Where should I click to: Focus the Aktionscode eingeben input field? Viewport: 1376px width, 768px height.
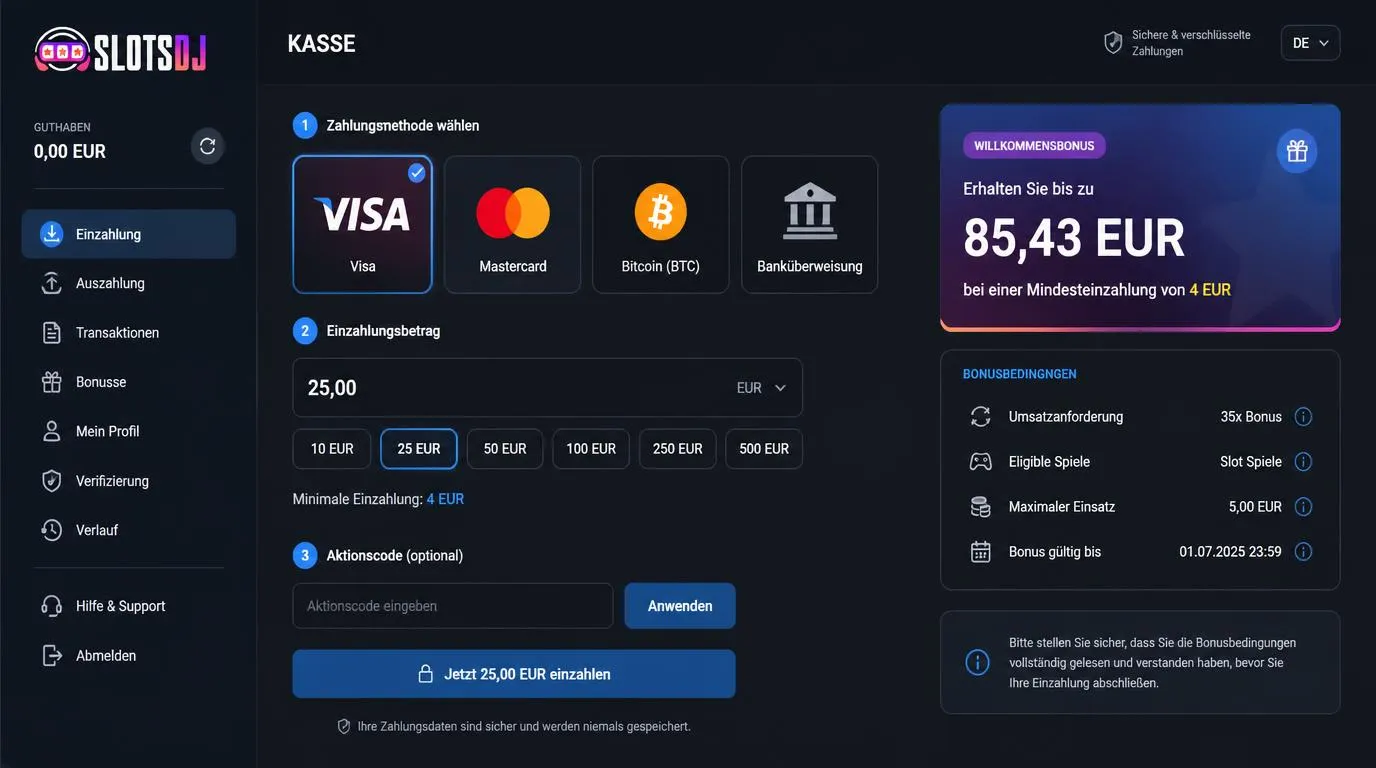[453, 606]
